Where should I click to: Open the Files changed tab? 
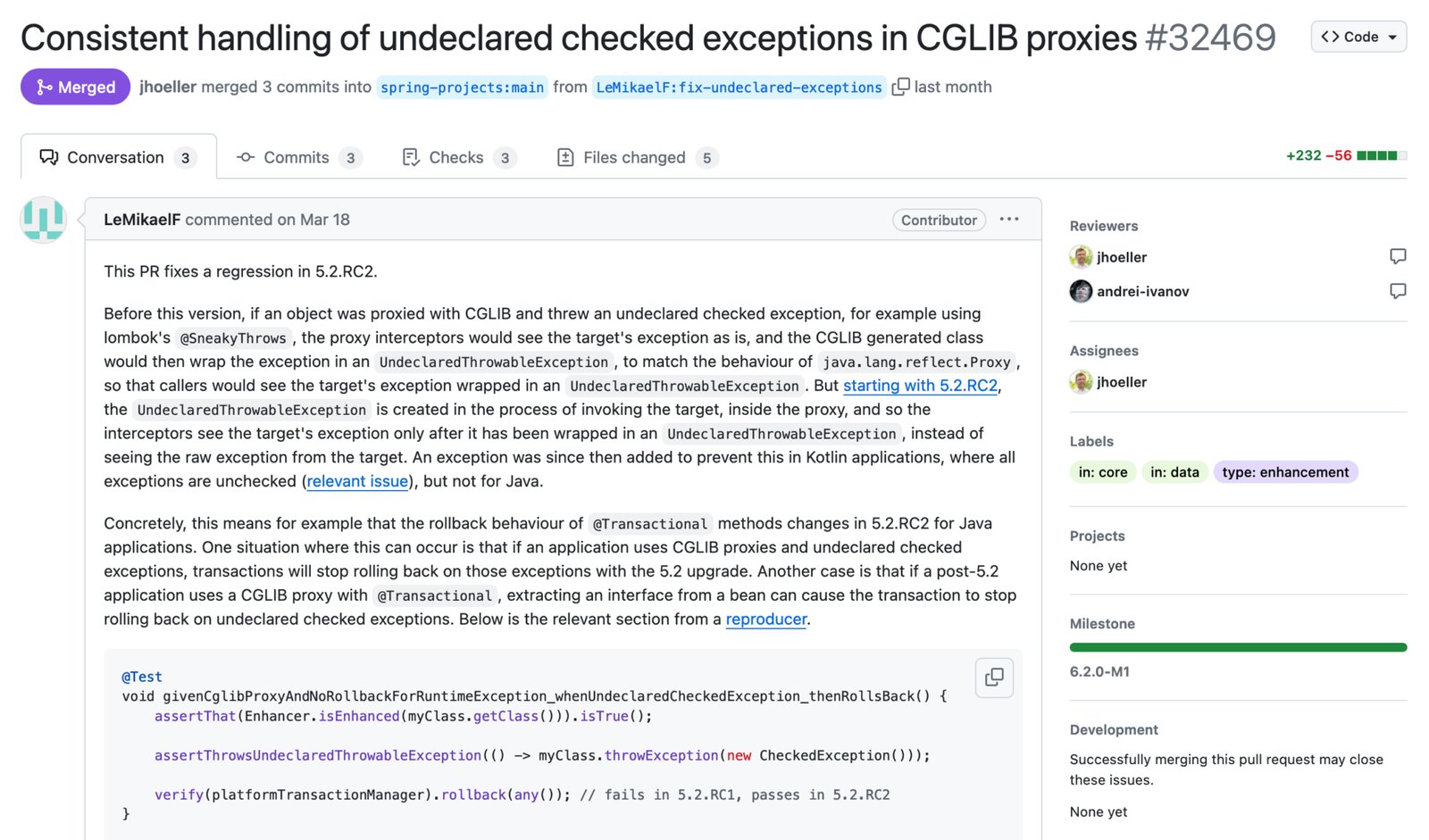tap(638, 157)
